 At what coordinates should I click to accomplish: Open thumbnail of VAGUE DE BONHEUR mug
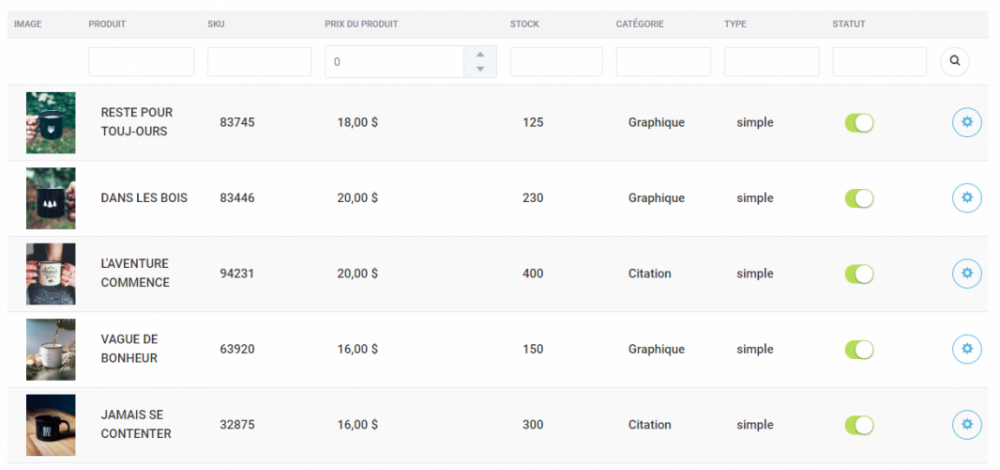coord(51,349)
